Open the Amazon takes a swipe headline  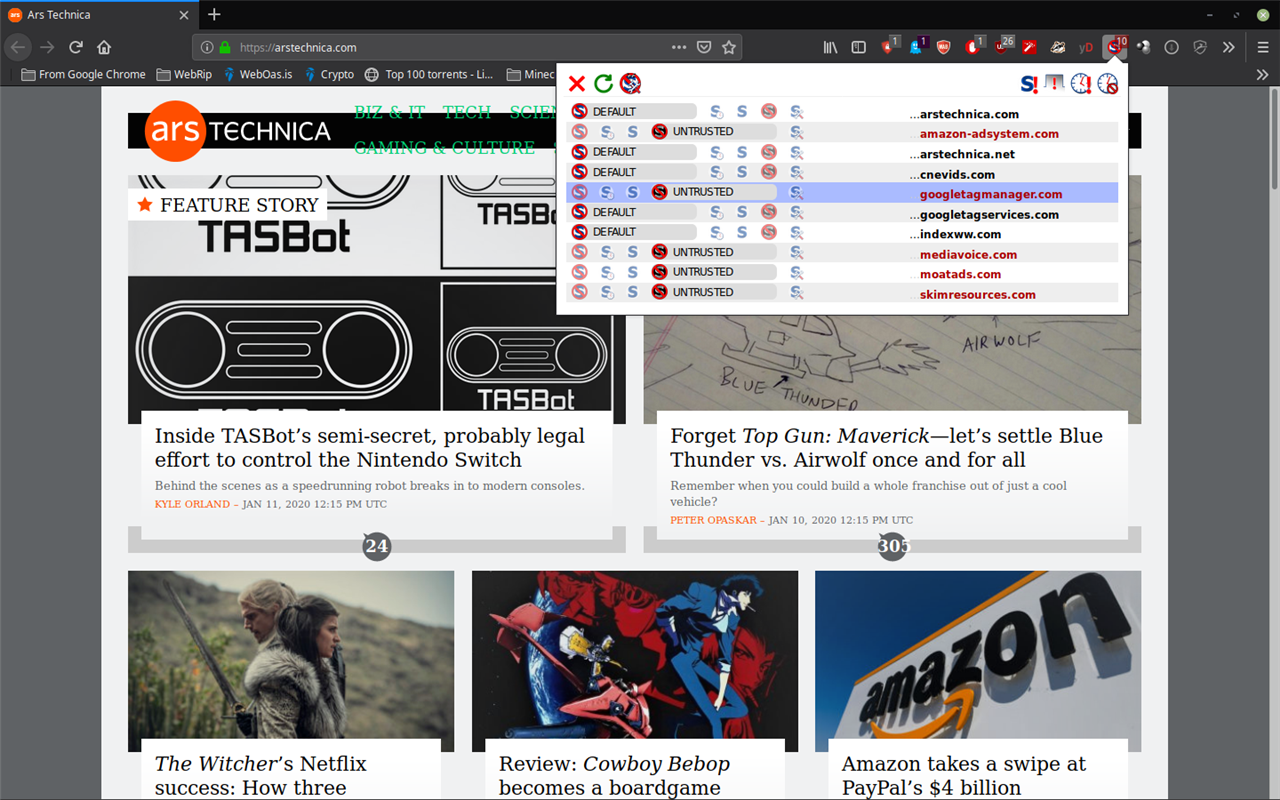[x=963, y=775]
